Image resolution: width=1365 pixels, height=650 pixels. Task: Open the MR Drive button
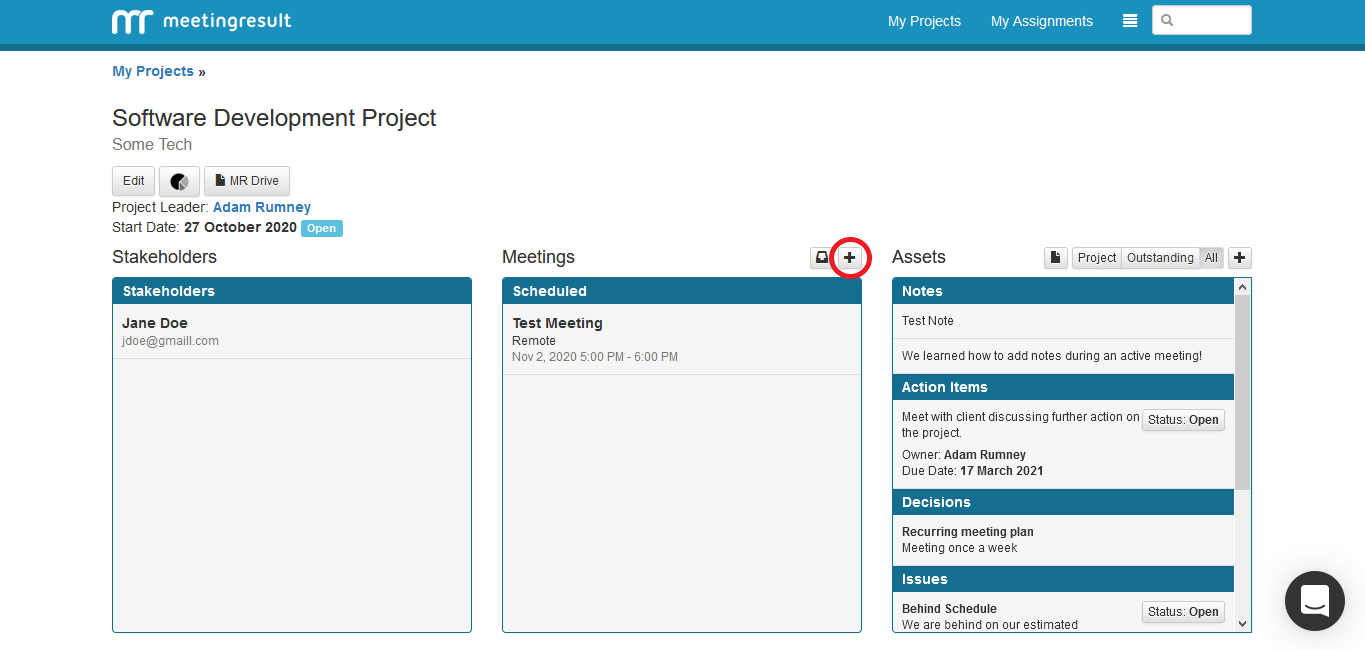click(x=247, y=181)
